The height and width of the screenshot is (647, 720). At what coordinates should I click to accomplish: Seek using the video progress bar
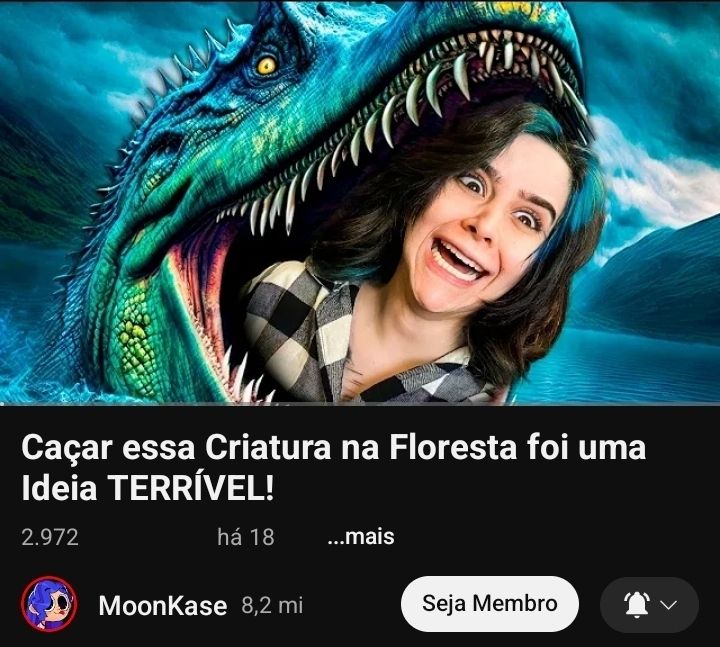360,404
